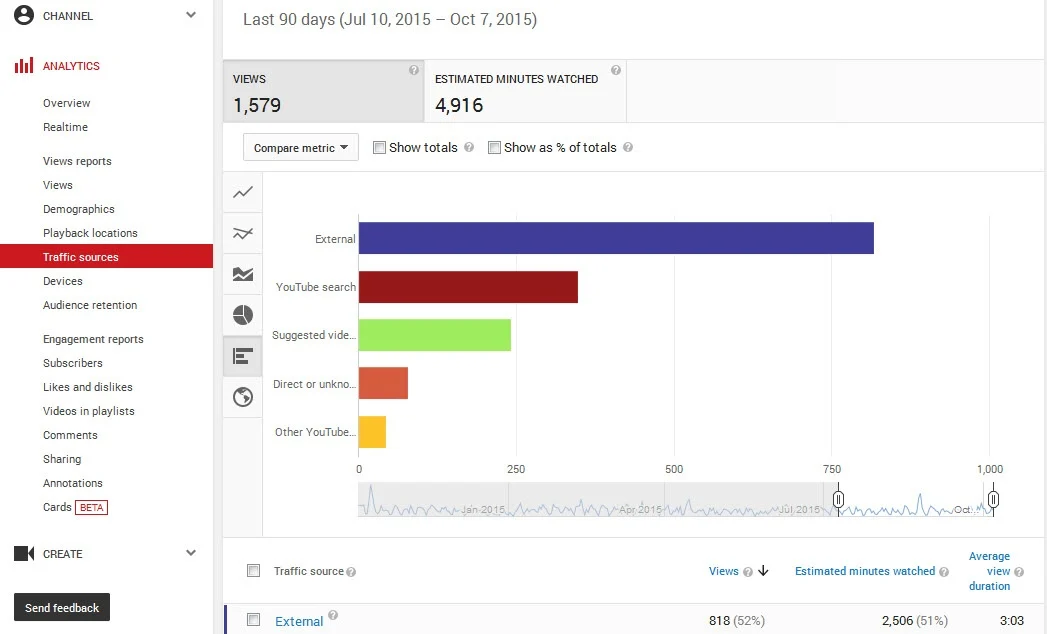This screenshot has height=634, width=1047.
Task: Open the interactive map globe icon
Action: click(243, 397)
